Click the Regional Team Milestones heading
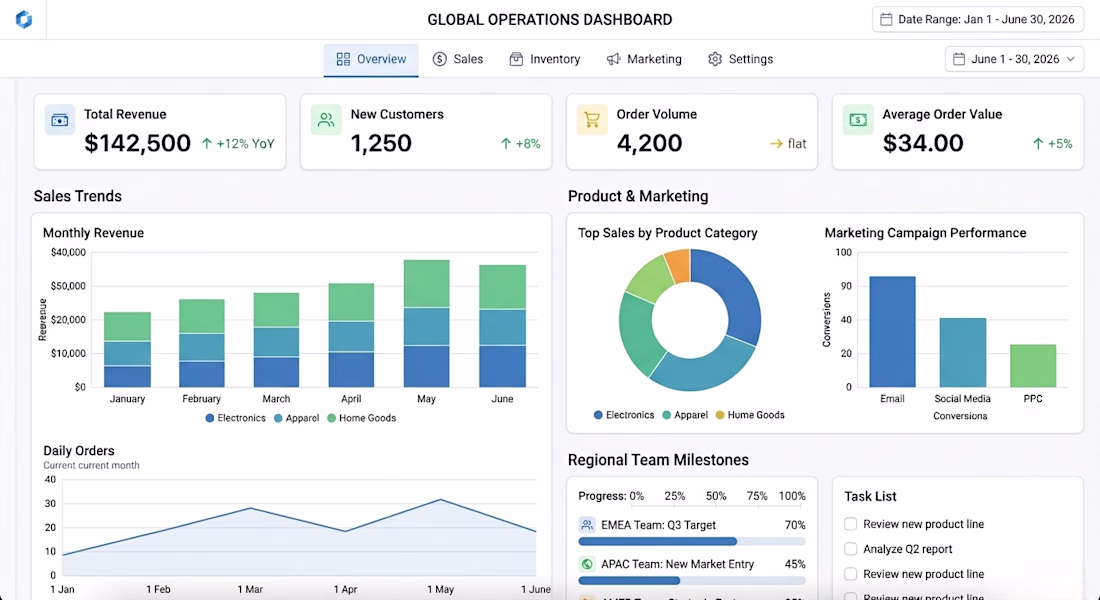The image size is (1100, 600). (658, 460)
